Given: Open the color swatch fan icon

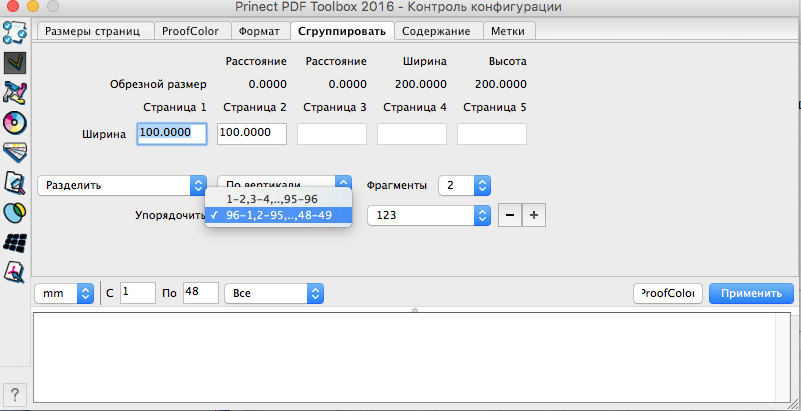Looking at the screenshot, I should [15, 152].
